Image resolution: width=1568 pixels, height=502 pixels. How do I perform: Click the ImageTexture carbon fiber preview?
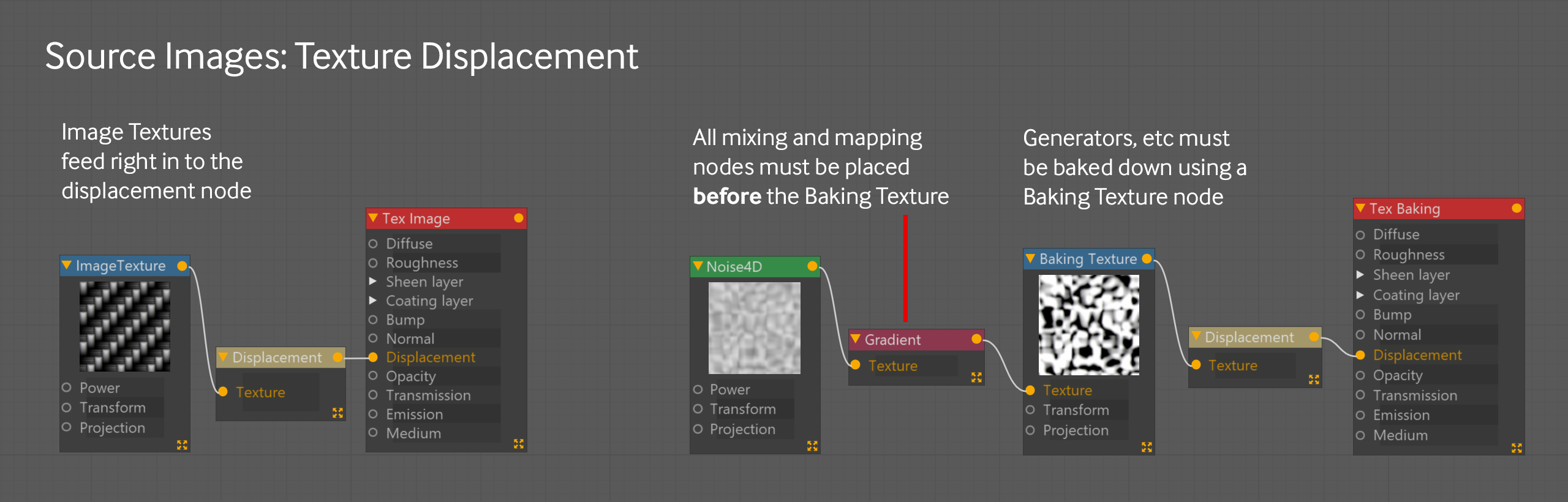(125, 326)
